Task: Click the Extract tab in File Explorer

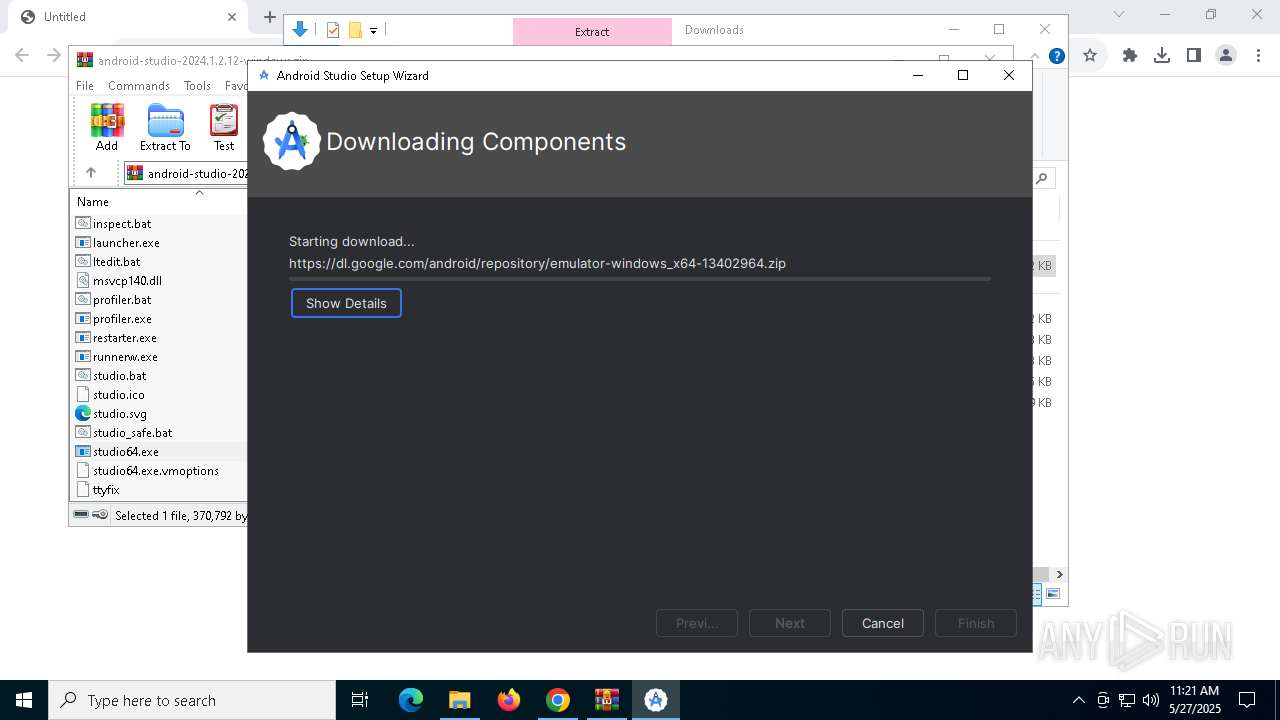Action: coord(592,32)
